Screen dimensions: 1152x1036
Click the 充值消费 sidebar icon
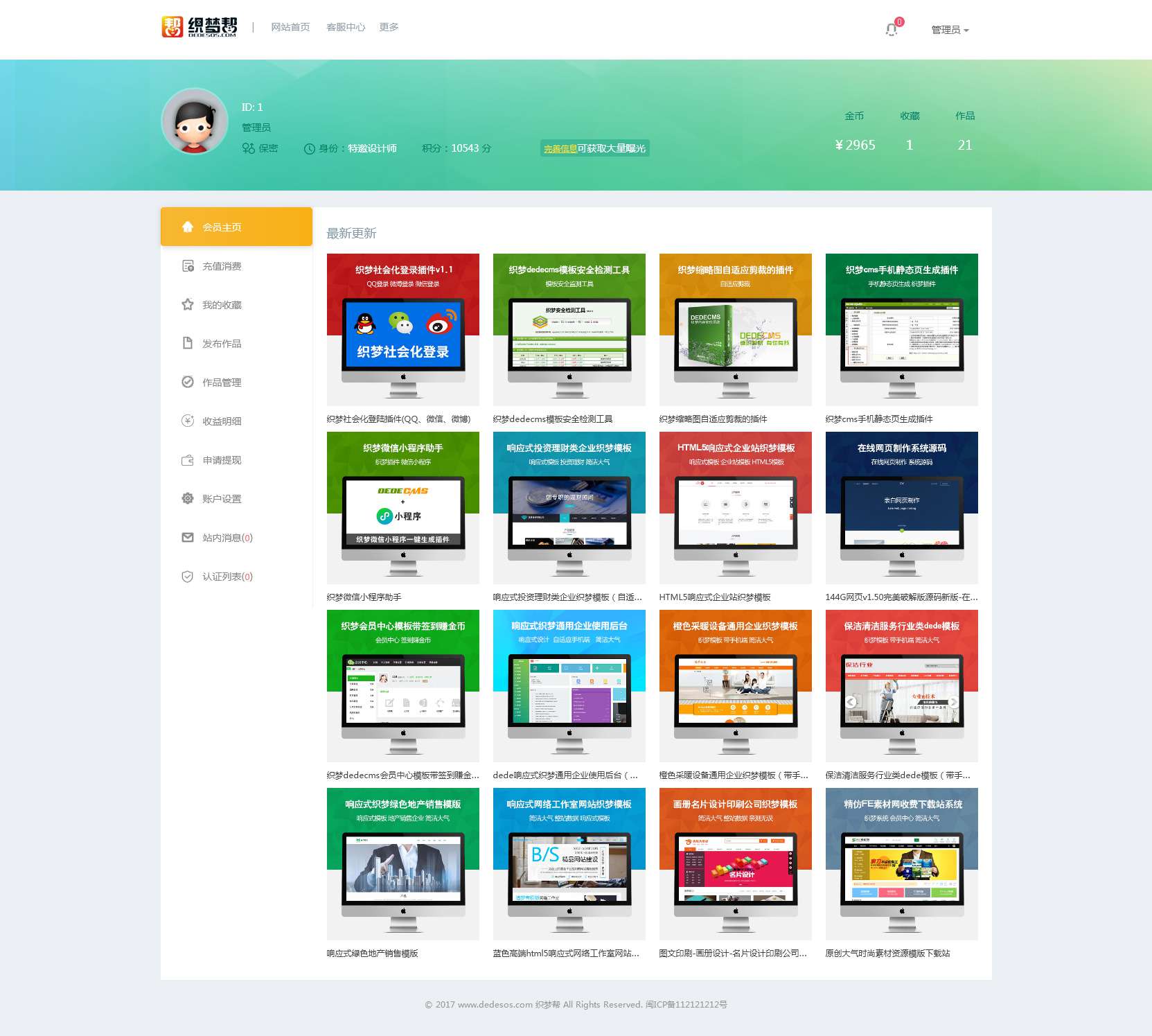coord(188,265)
